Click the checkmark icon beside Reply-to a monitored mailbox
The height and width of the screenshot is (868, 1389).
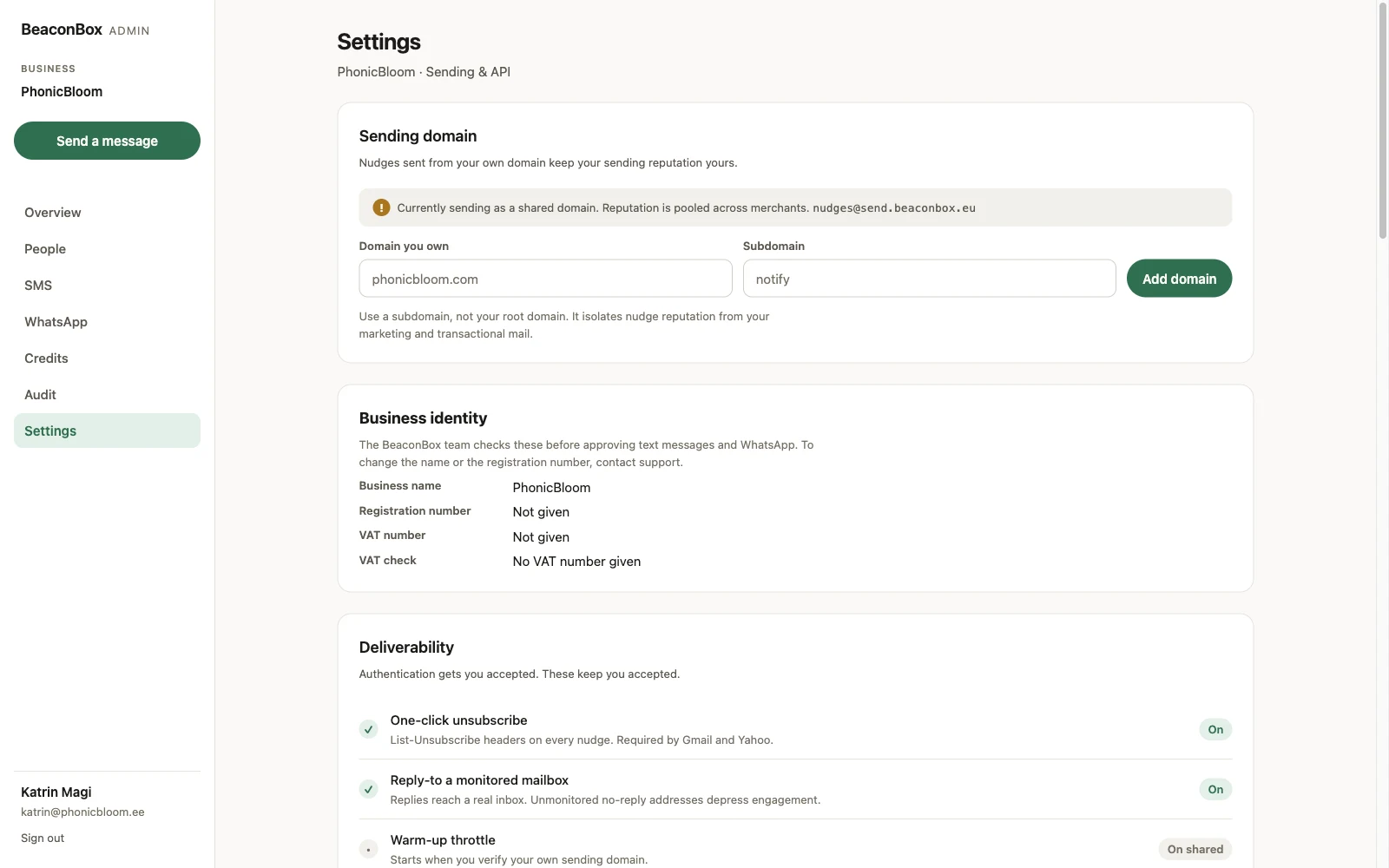[x=369, y=789]
